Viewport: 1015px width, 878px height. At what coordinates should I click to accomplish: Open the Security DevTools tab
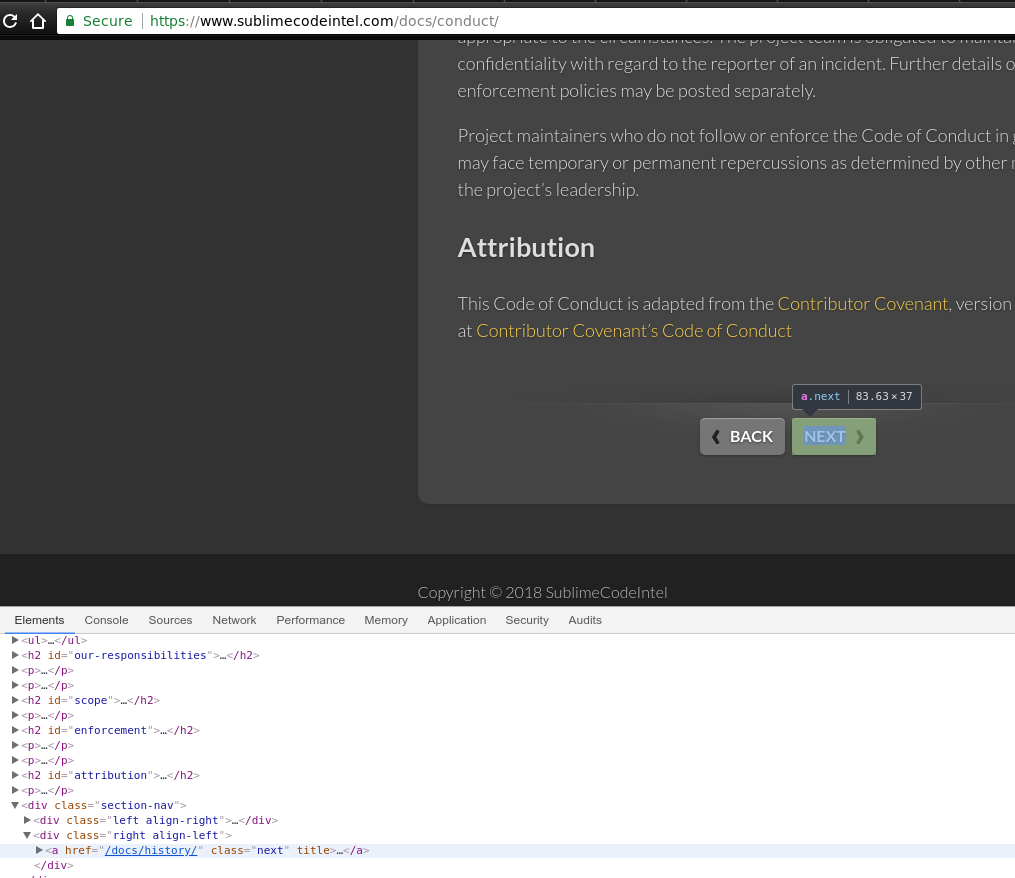point(527,620)
